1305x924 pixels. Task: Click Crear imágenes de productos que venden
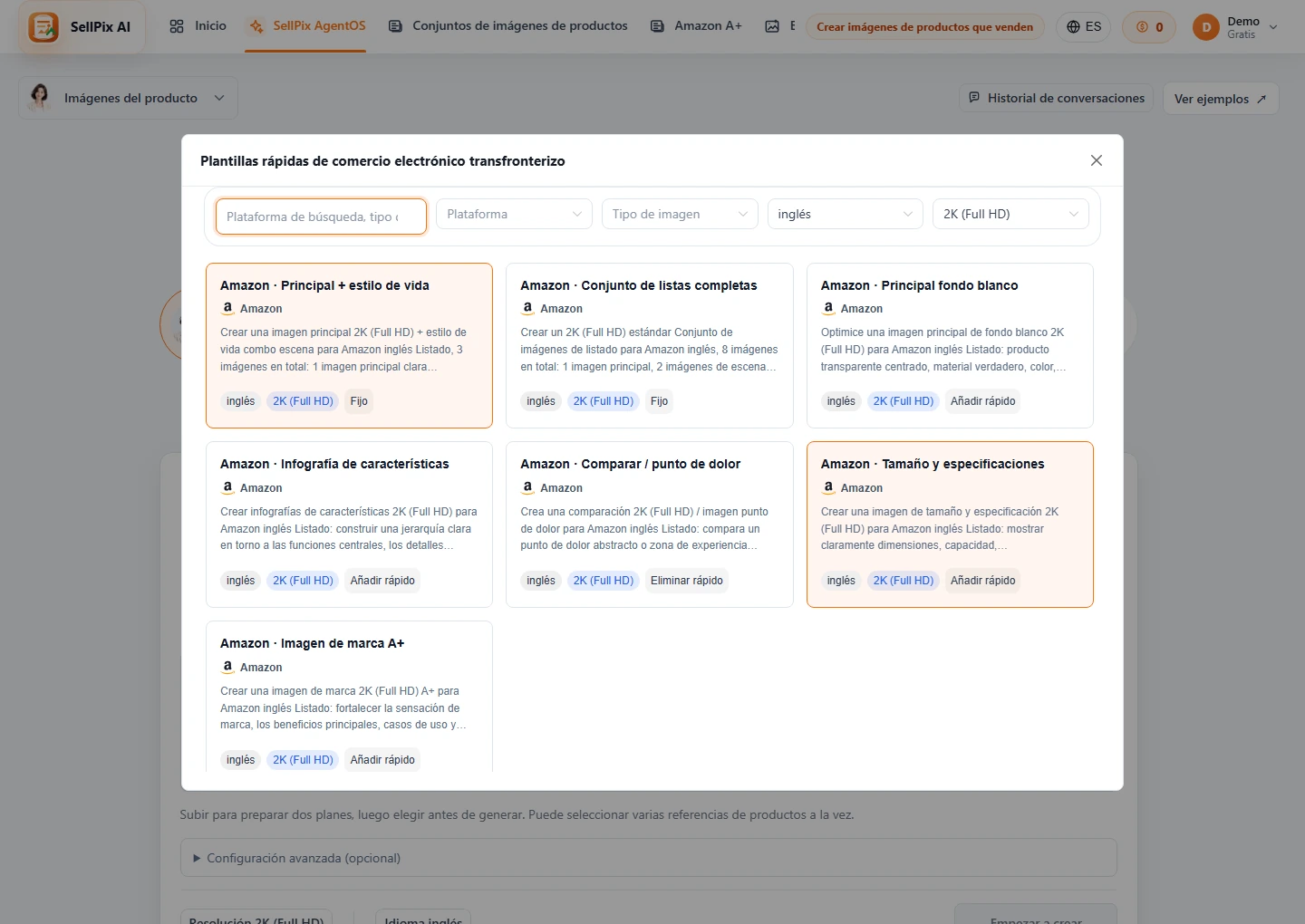click(924, 27)
